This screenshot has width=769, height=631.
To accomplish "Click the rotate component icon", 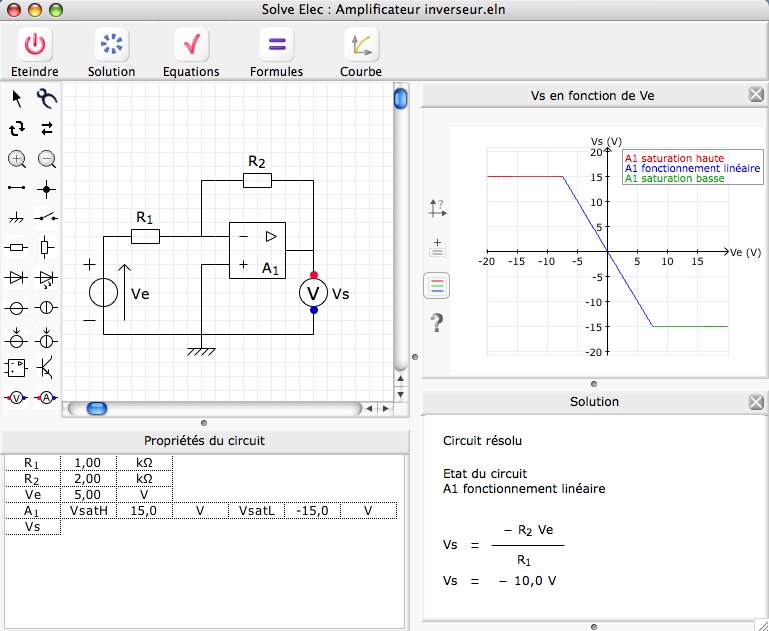I will pyautogui.click(x=17, y=128).
